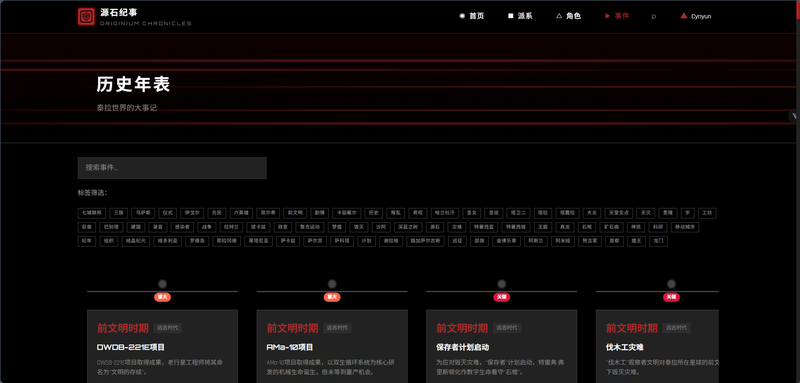Click the 搜索事件 search input field
800x383 pixels.
(x=172, y=168)
